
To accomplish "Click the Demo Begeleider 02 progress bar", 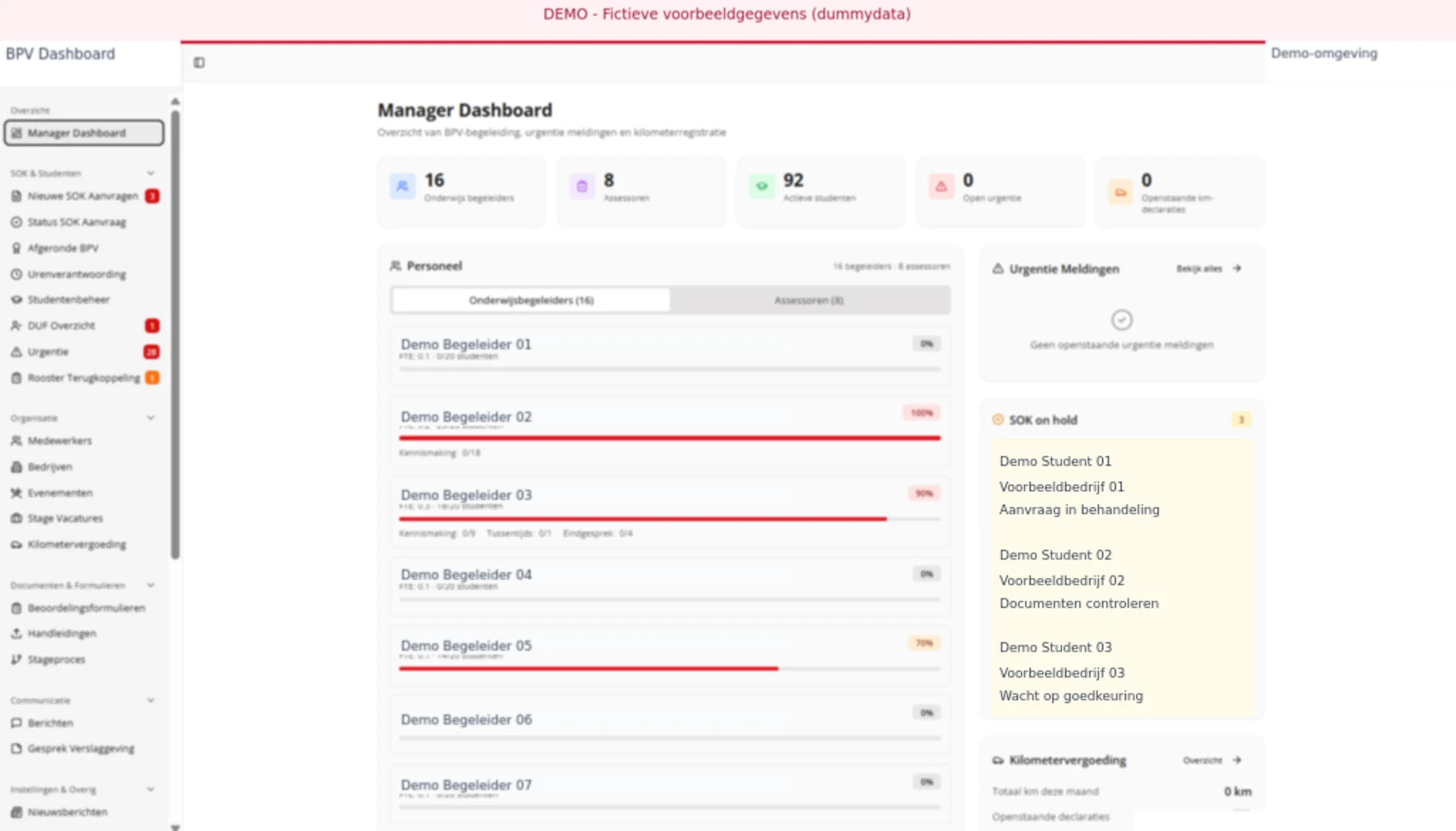I will (x=669, y=438).
